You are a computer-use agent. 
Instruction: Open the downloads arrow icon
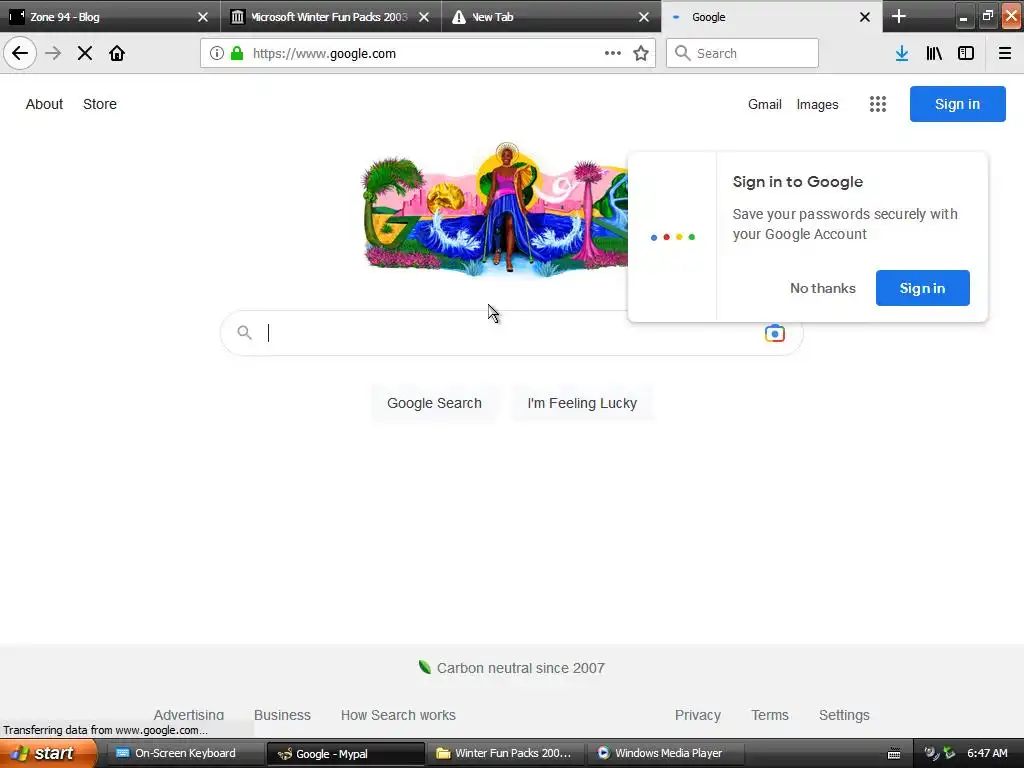coord(902,54)
